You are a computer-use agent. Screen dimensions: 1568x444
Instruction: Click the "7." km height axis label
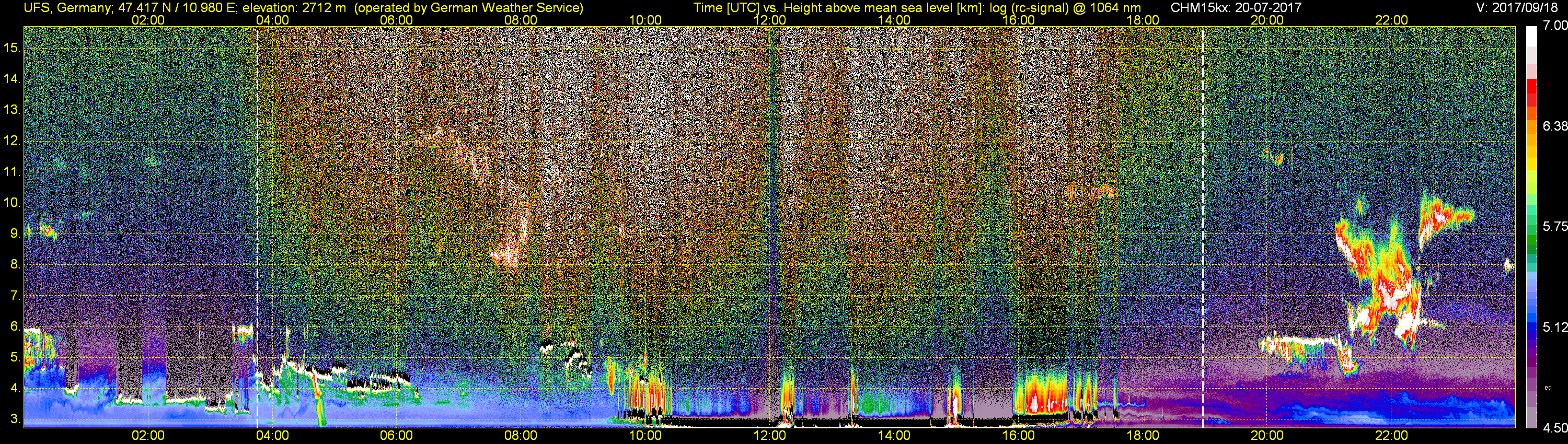tap(15, 296)
